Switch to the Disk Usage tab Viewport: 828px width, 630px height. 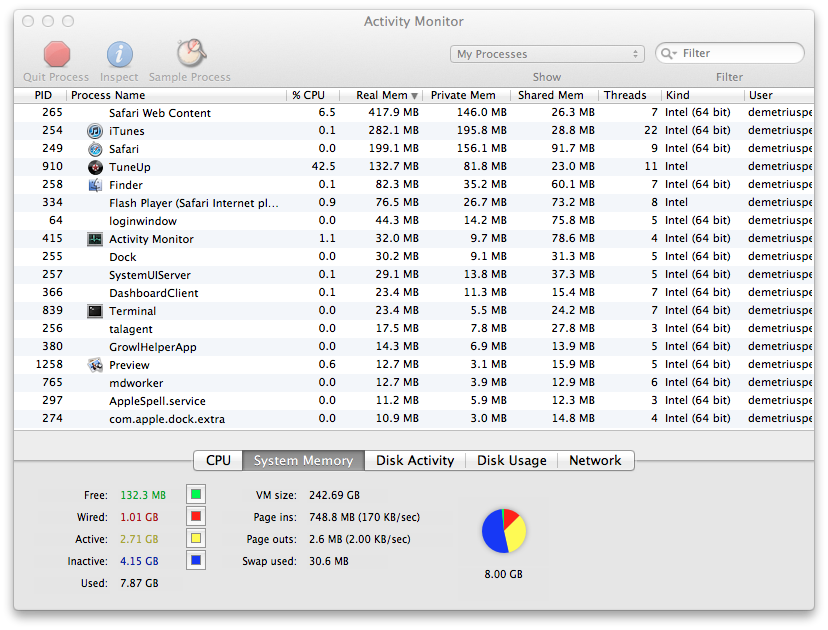point(512,460)
